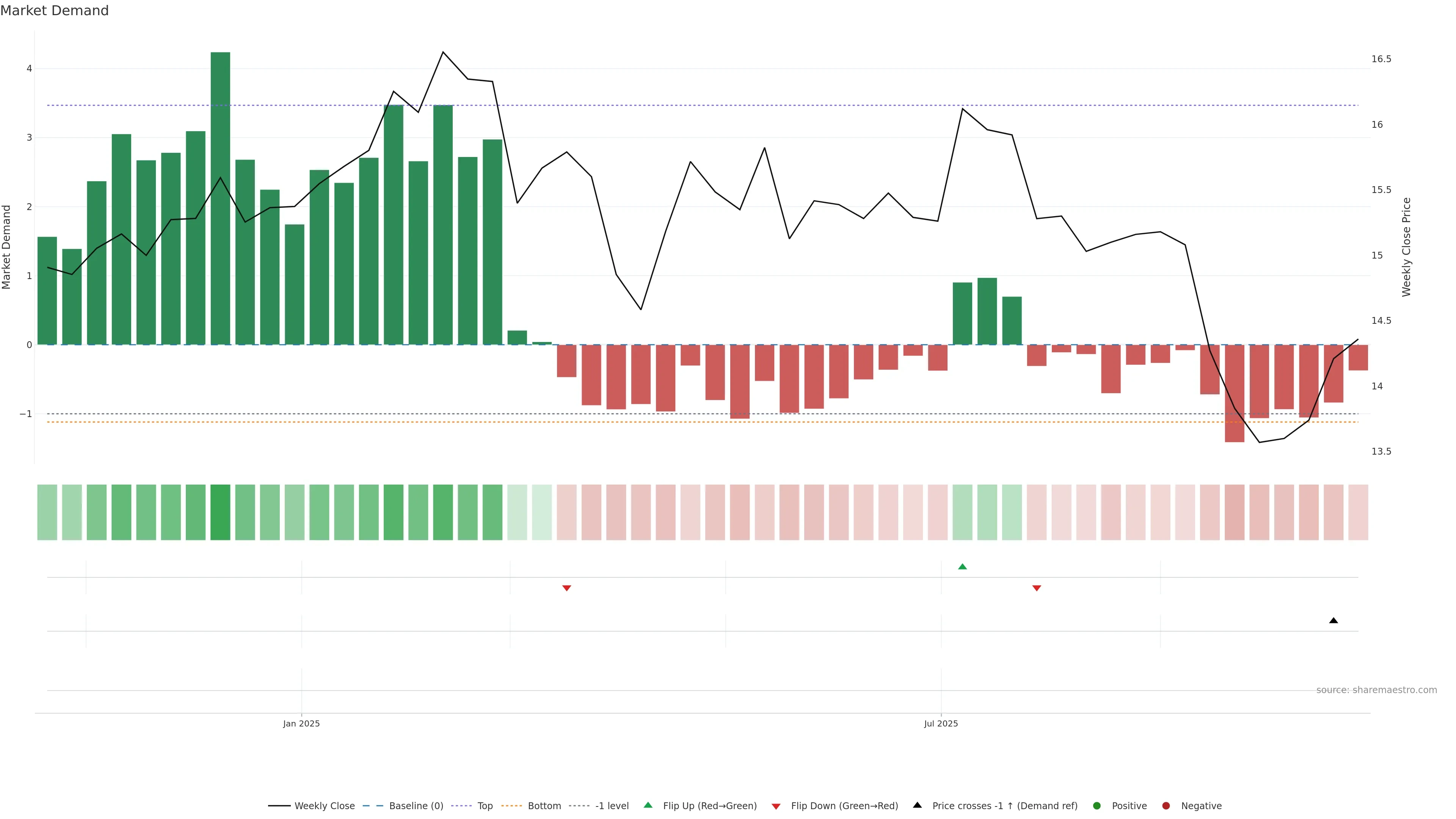1456x819 pixels.
Task: Click the Jan 2025 axis label
Action: click(x=301, y=723)
